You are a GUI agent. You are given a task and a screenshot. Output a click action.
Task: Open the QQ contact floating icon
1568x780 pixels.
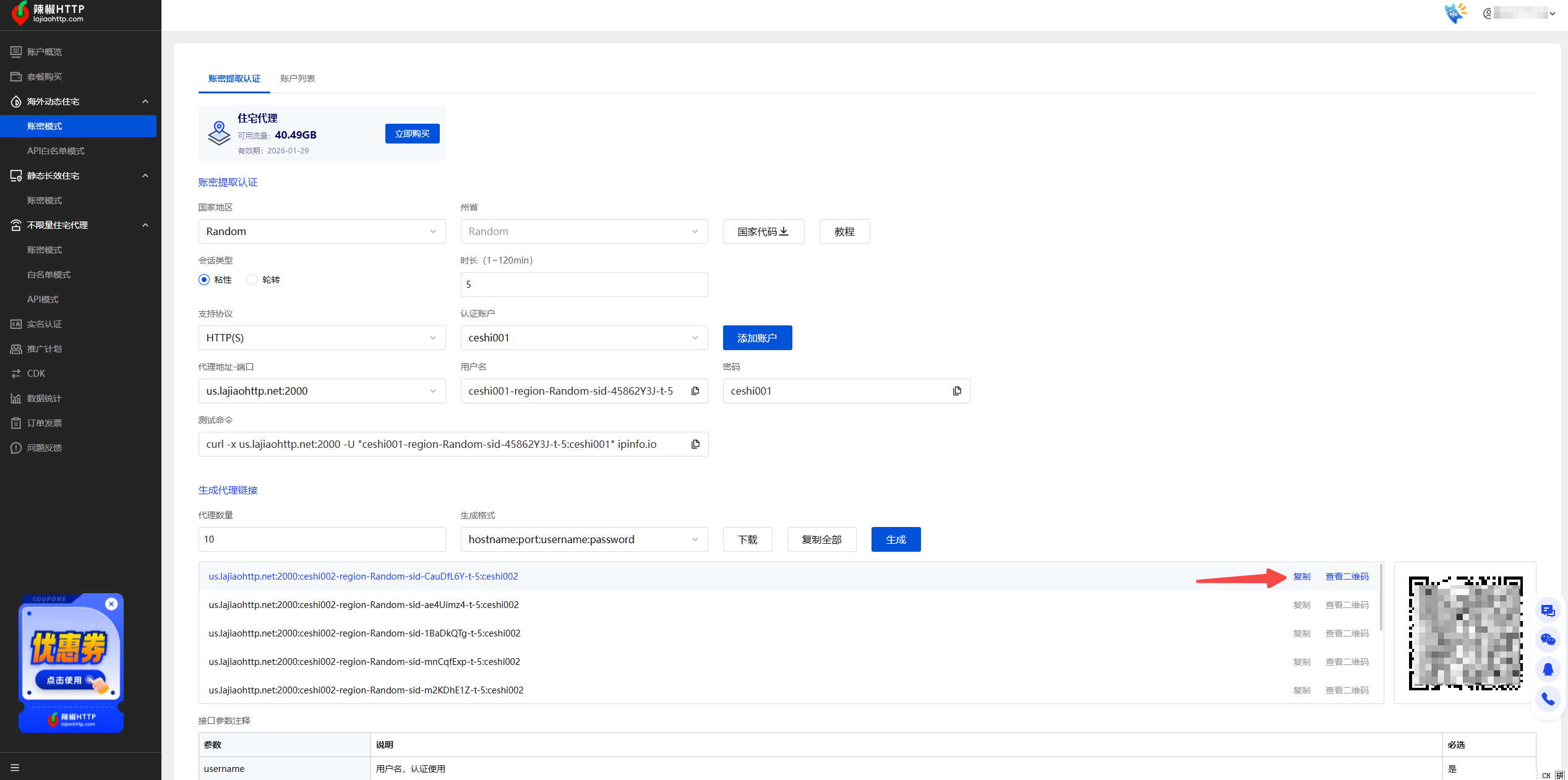pyautogui.click(x=1548, y=669)
